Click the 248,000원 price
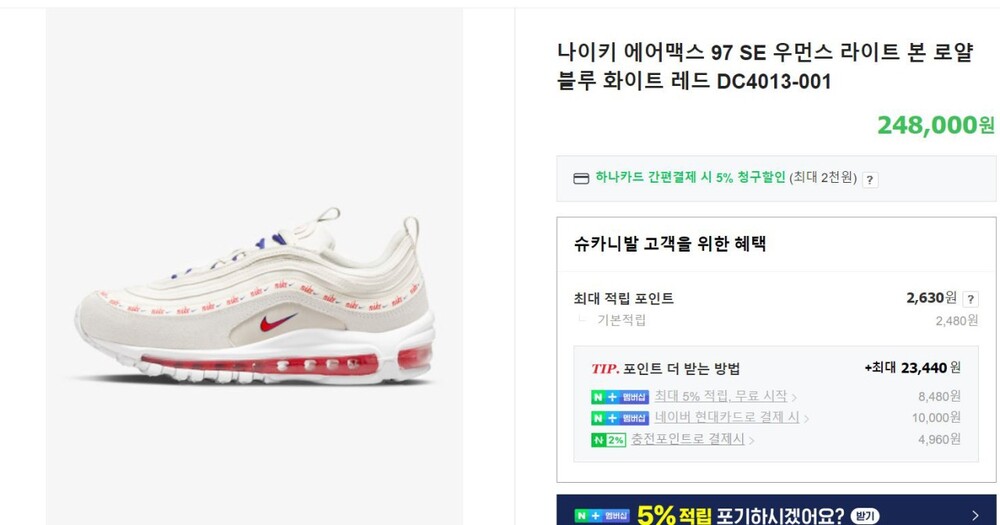Image resolution: width=1000 pixels, height=525 pixels. [936, 125]
